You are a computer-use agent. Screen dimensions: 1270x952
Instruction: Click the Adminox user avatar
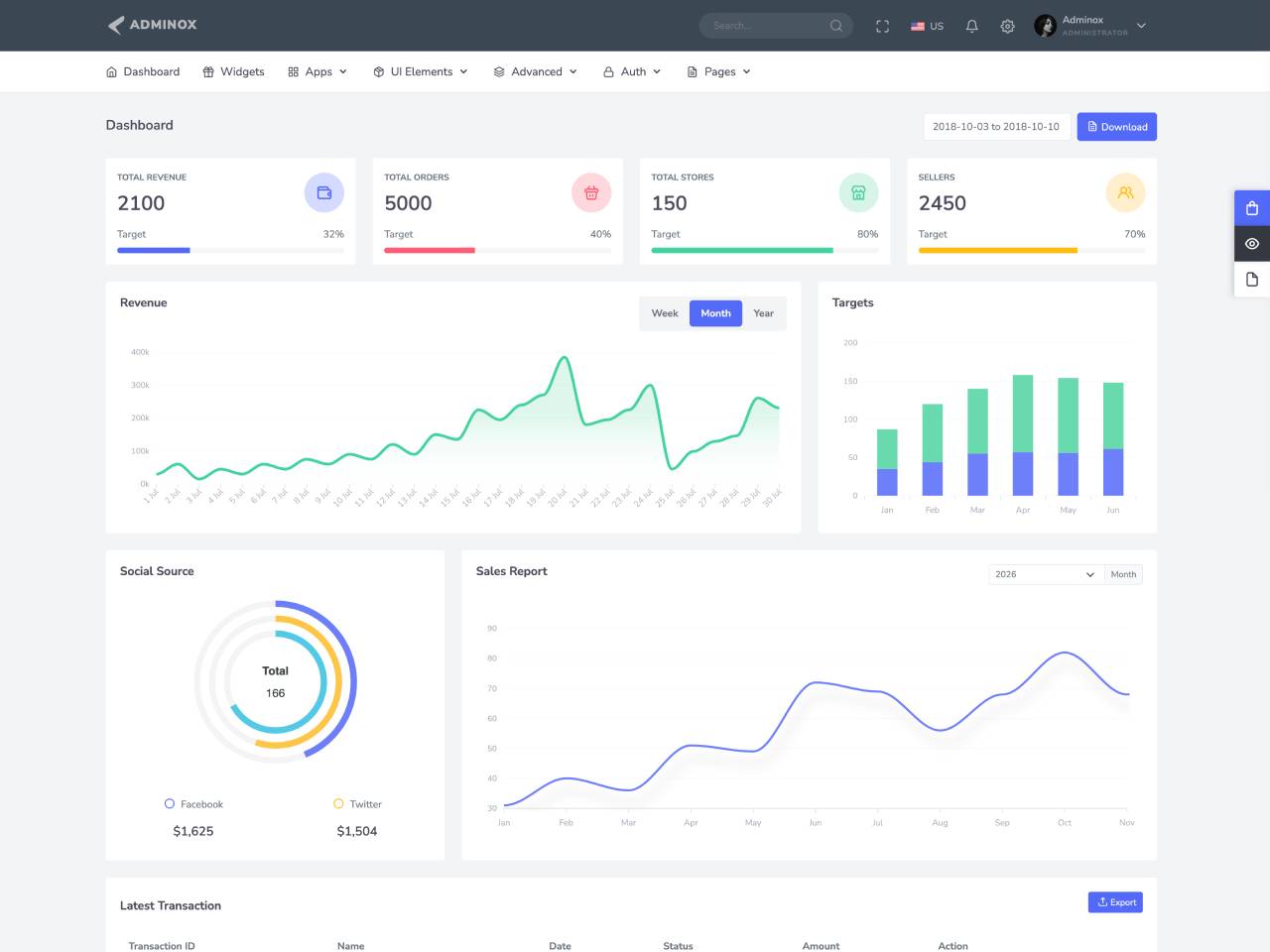1045,26
